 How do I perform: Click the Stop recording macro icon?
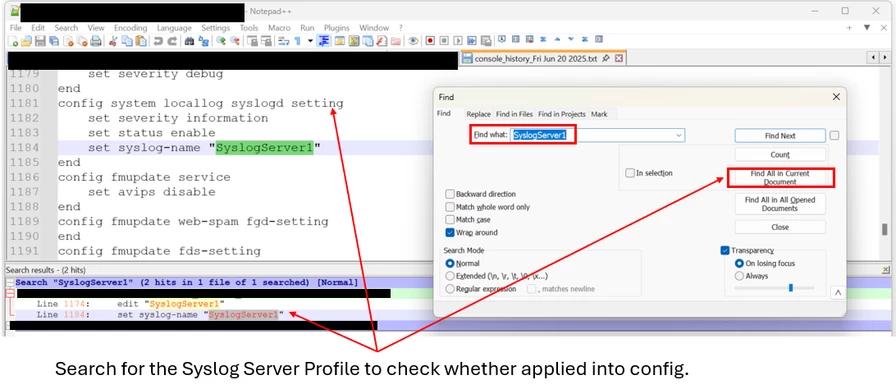point(443,41)
